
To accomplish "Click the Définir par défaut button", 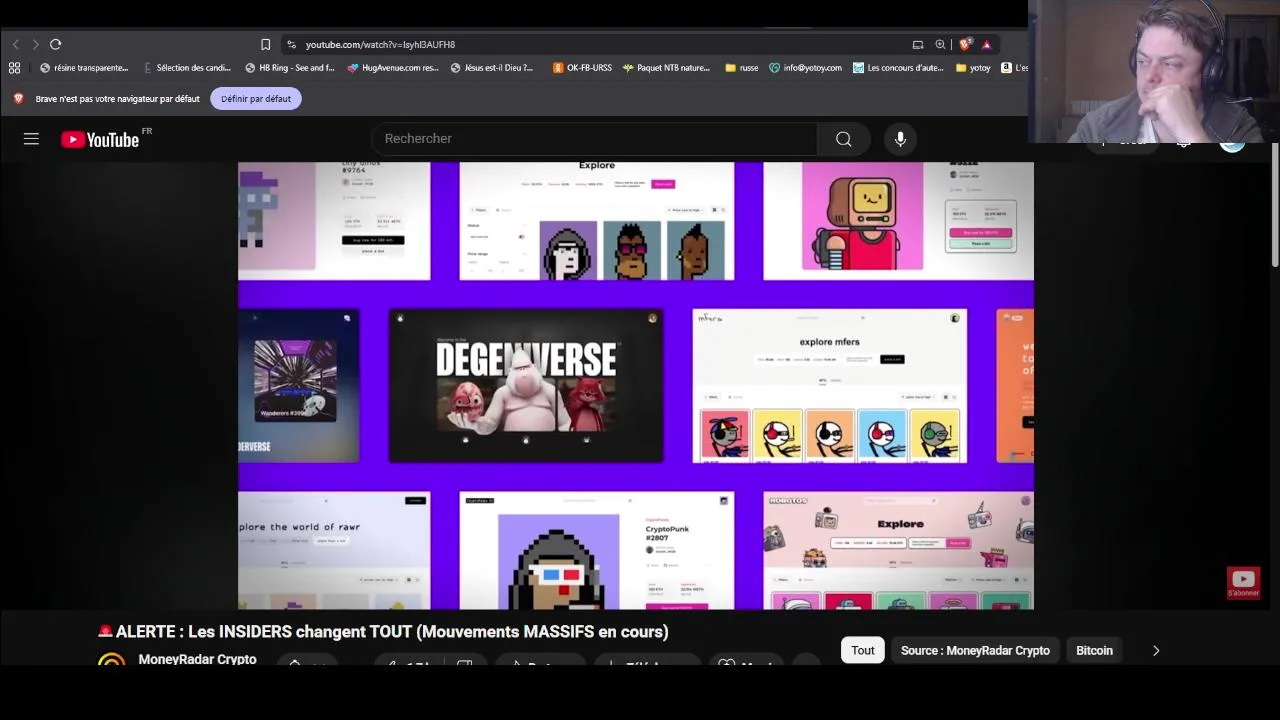I will [x=256, y=99].
